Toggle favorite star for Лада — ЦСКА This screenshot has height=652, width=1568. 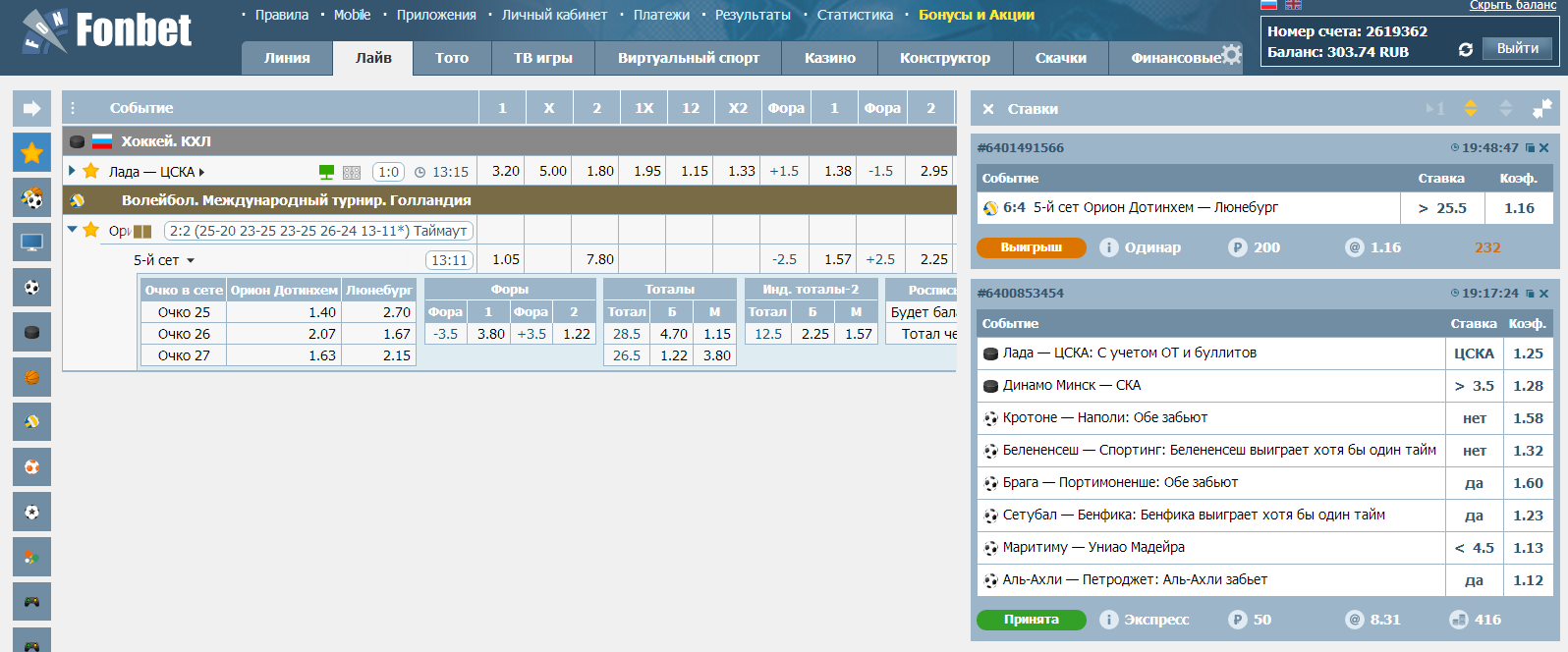click(x=90, y=171)
